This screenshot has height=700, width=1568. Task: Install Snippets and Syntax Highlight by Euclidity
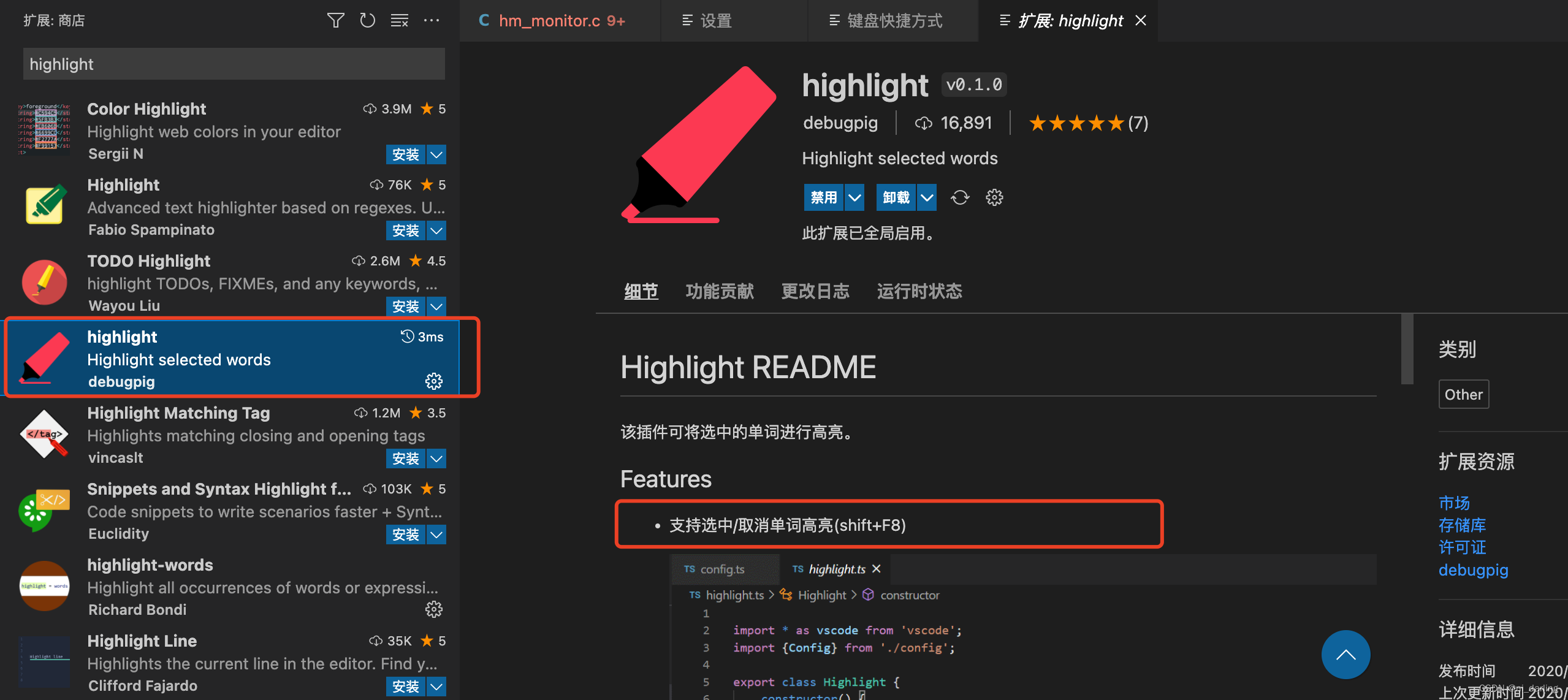click(x=406, y=535)
